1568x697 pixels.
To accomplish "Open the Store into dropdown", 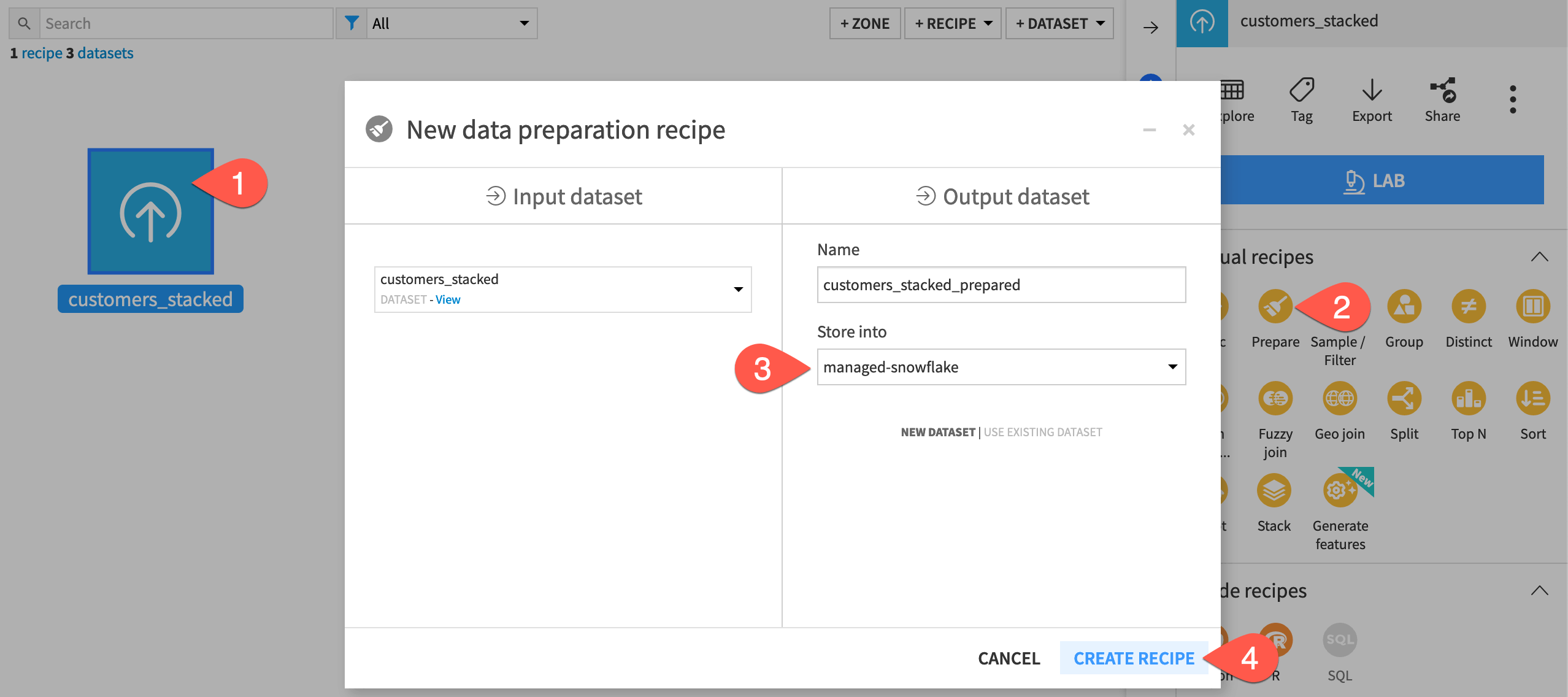I will (1001, 367).
